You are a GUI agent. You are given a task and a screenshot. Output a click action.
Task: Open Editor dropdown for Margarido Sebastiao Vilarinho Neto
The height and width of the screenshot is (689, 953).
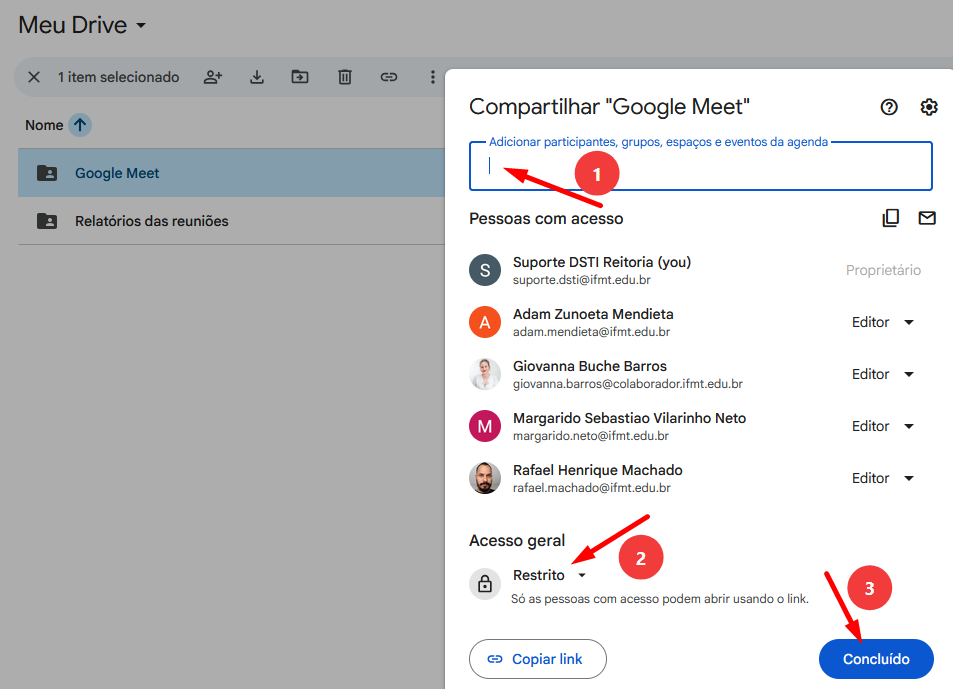882,426
